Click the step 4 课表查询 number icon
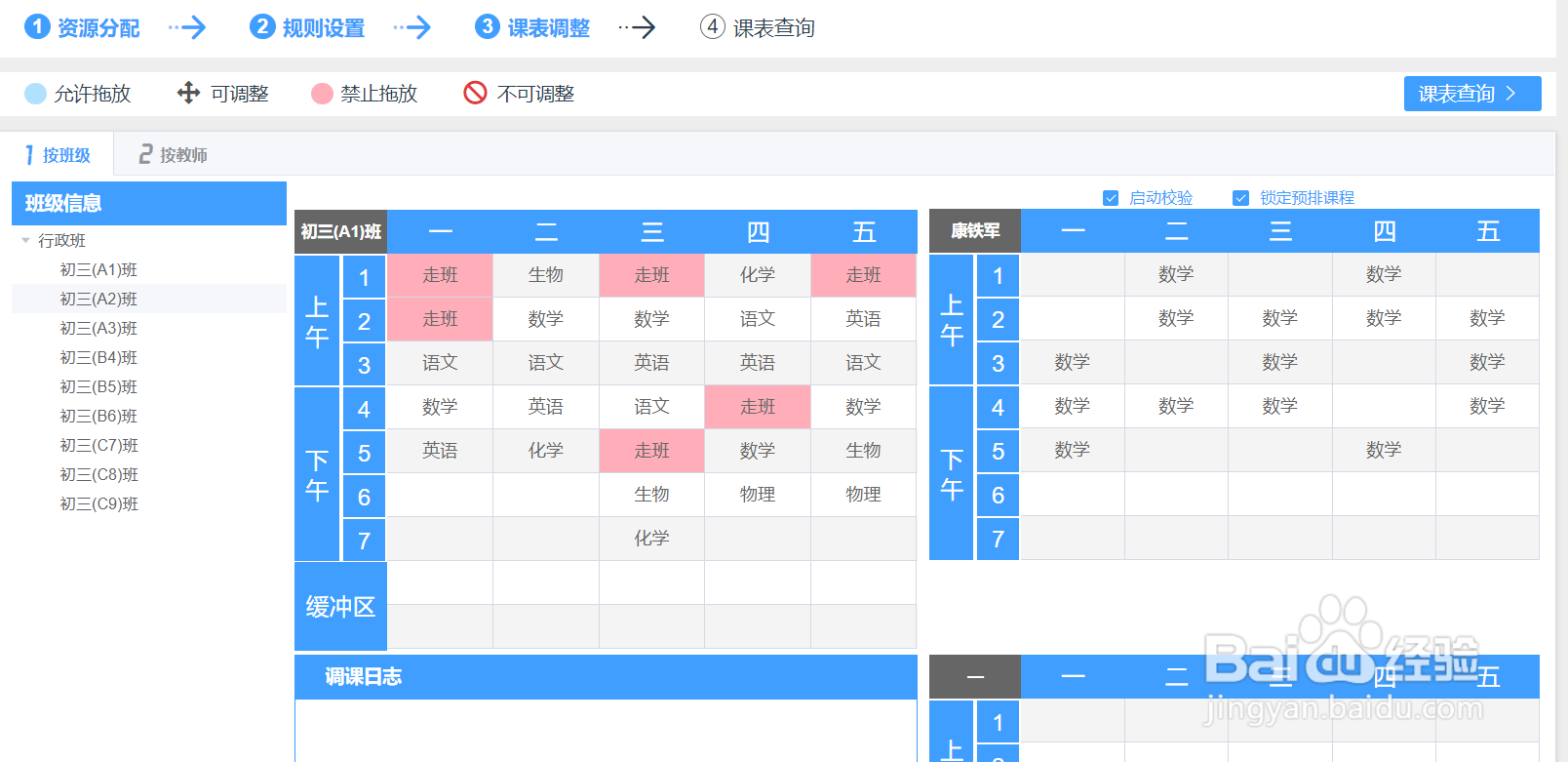This screenshot has height=762, width=1568. 713,26
